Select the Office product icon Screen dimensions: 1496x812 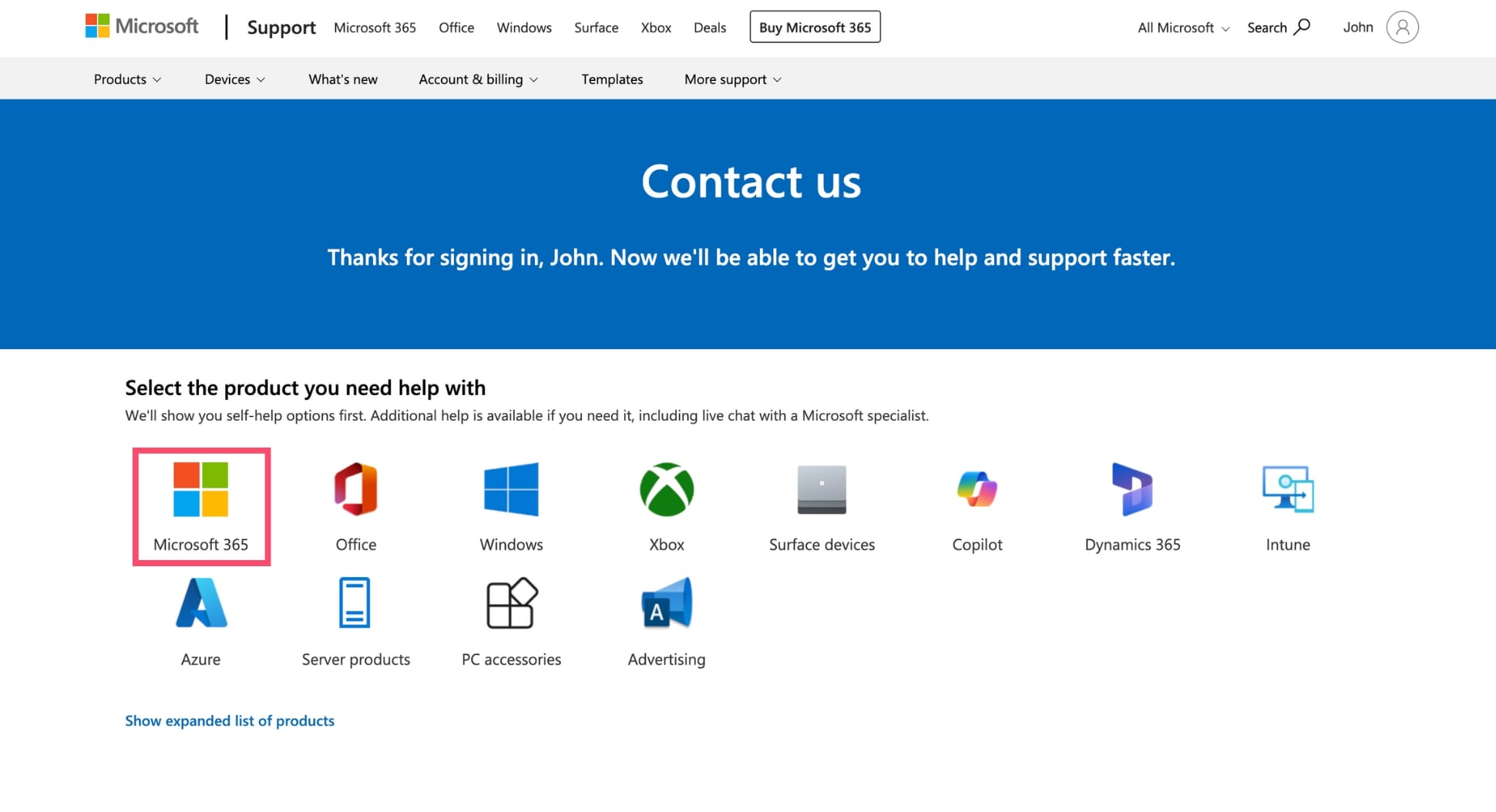pos(356,489)
